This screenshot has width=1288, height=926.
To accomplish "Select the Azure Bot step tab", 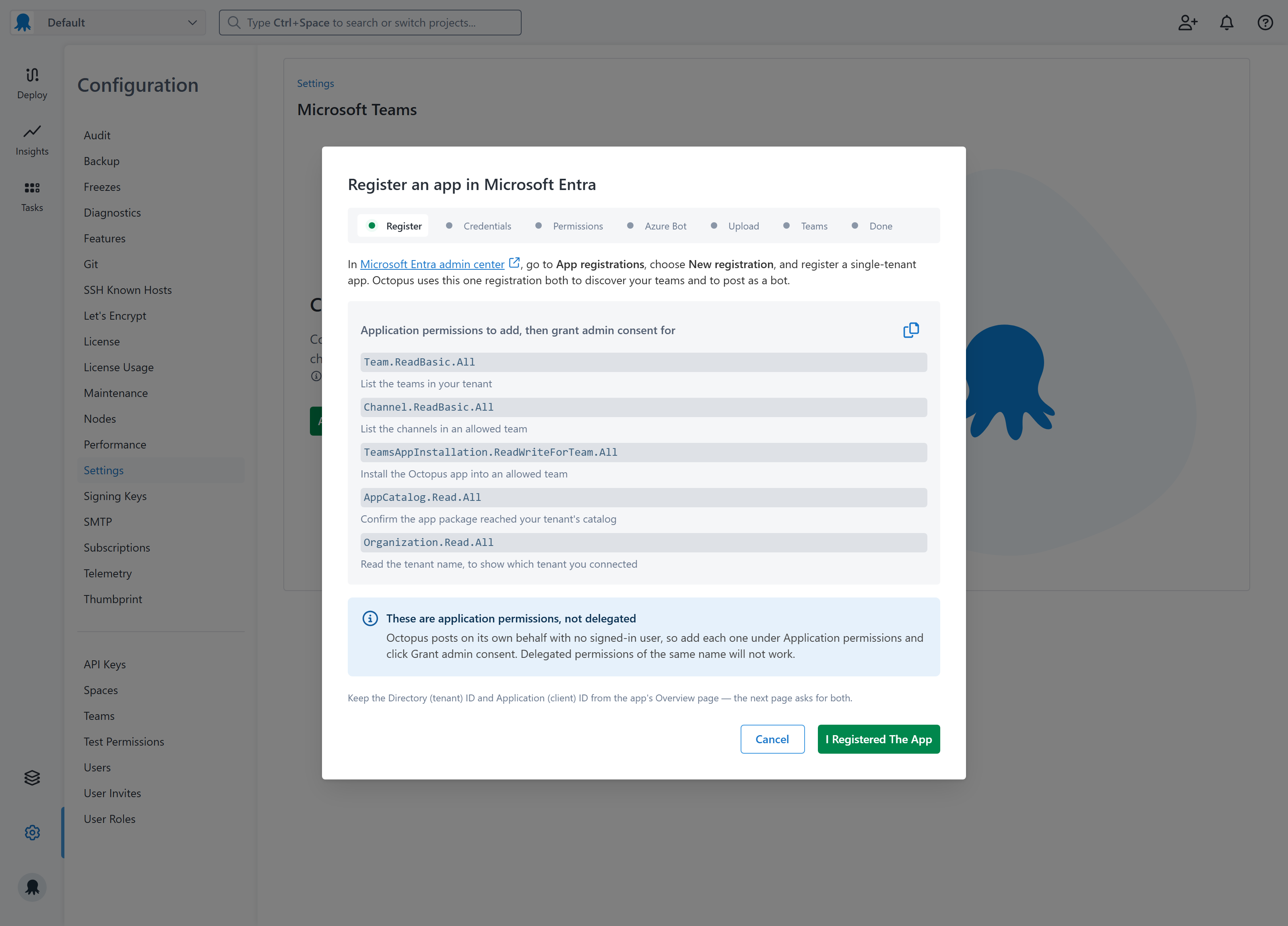I will (657, 226).
